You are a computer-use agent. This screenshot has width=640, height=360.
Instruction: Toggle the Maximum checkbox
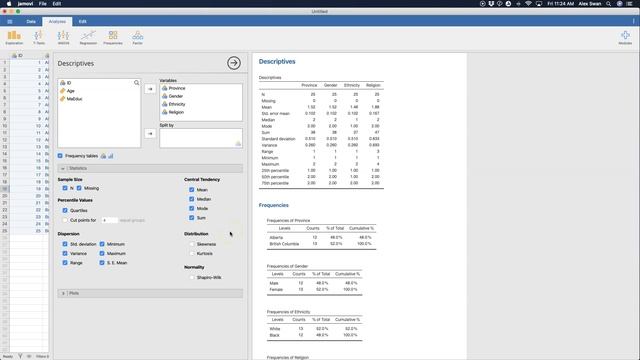tap(102, 253)
